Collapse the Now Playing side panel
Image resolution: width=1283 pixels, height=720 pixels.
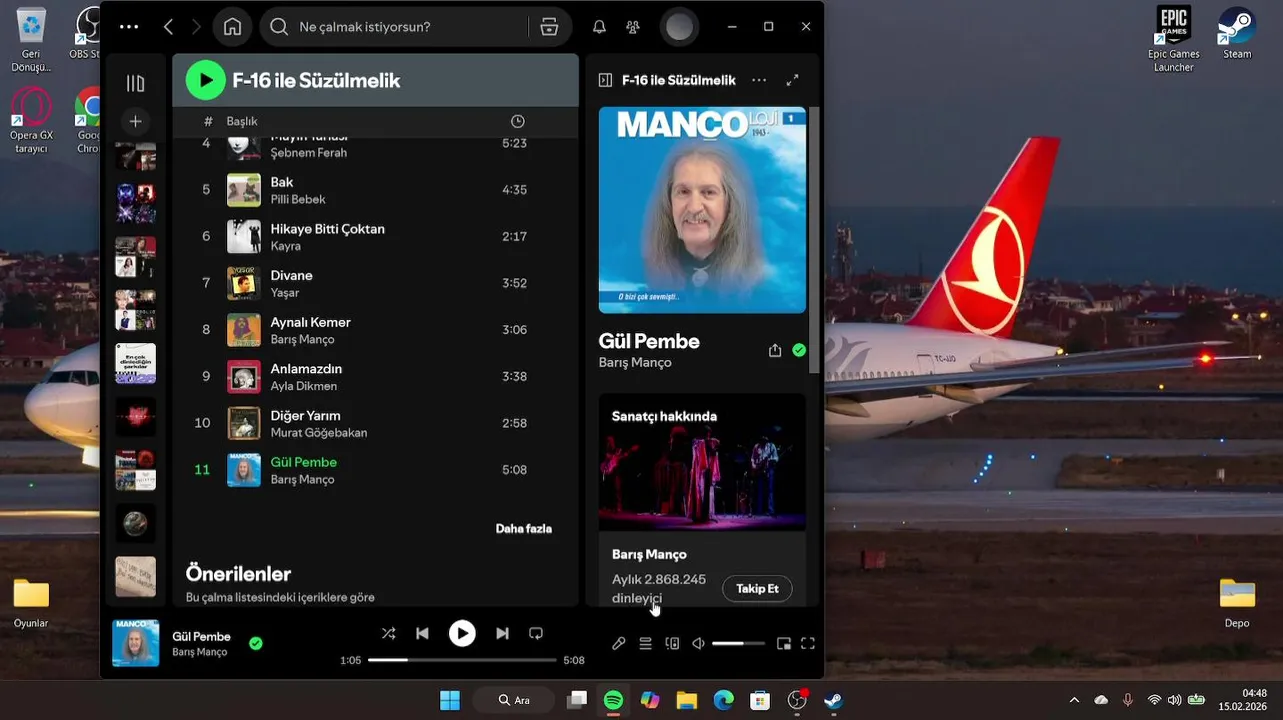click(x=604, y=80)
